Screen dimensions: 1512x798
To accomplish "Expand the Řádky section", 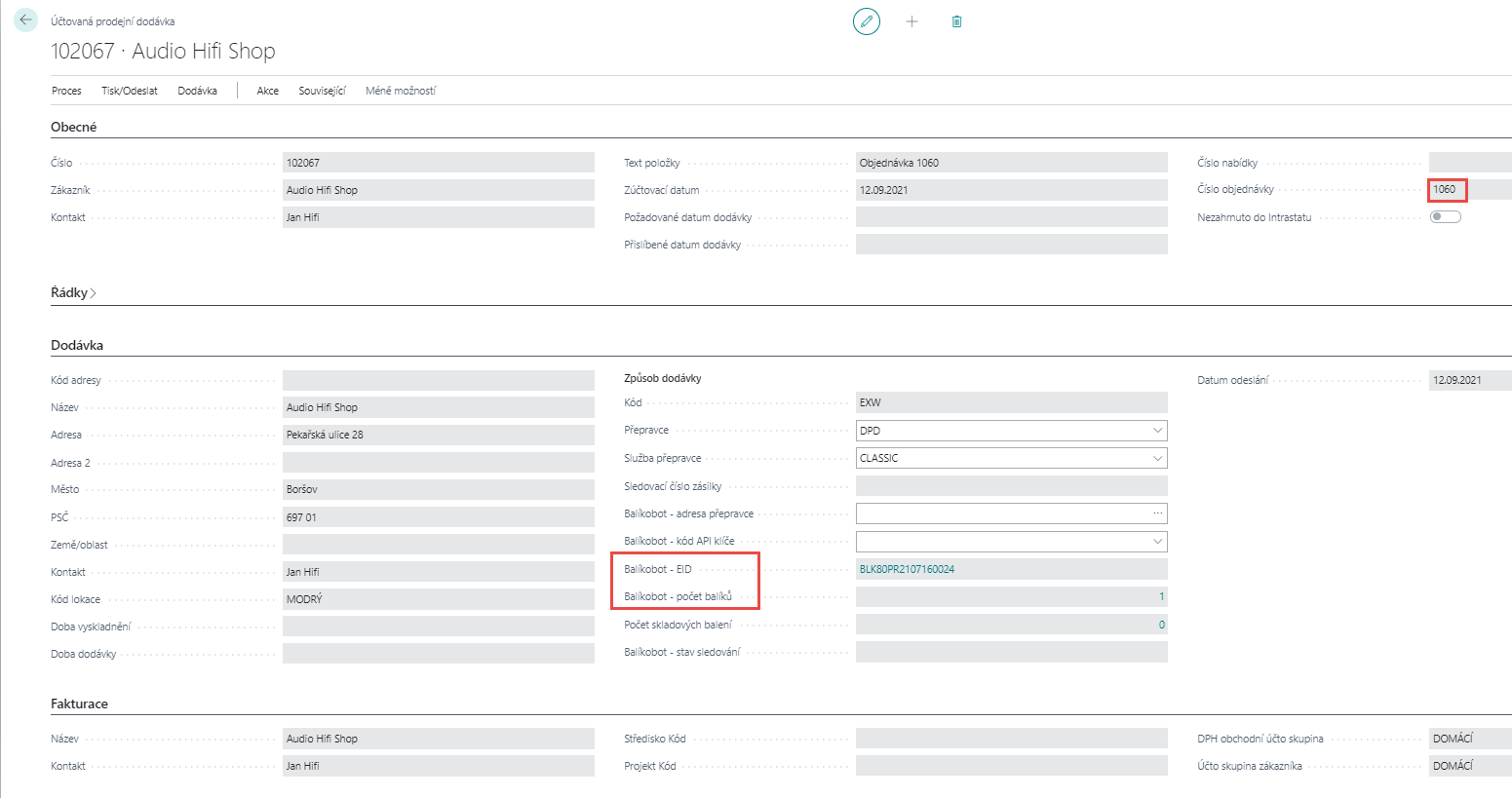I will click(x=73, y=292).
